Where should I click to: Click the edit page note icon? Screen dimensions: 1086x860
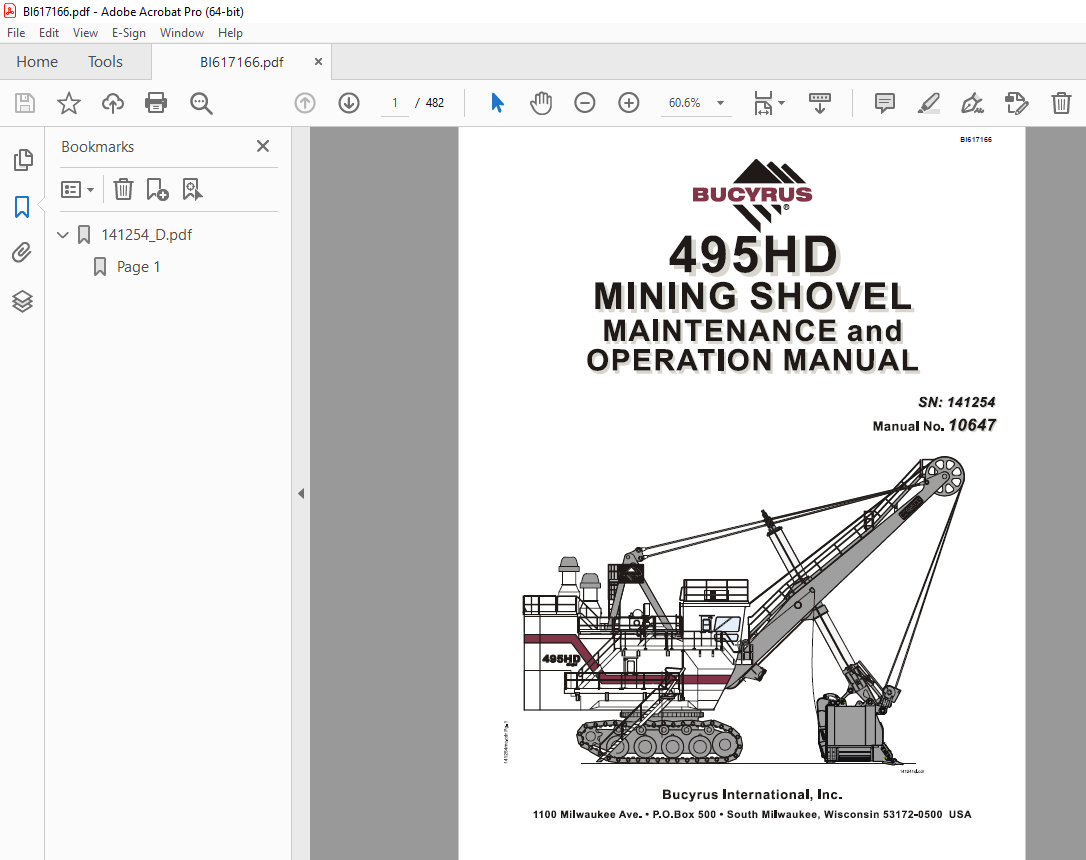coord(1016,103)
